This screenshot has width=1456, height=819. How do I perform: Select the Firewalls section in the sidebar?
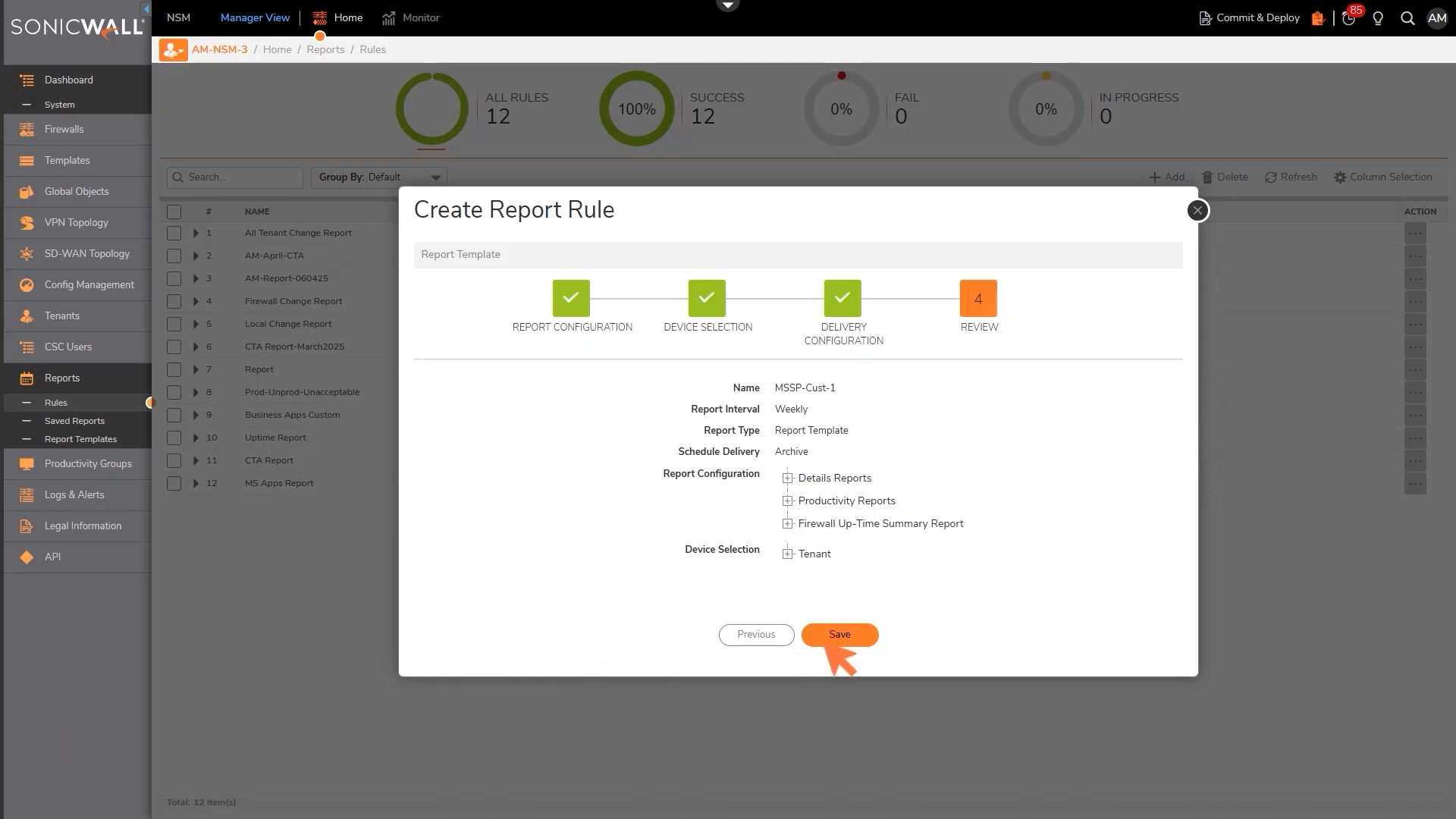coord(65,129)
